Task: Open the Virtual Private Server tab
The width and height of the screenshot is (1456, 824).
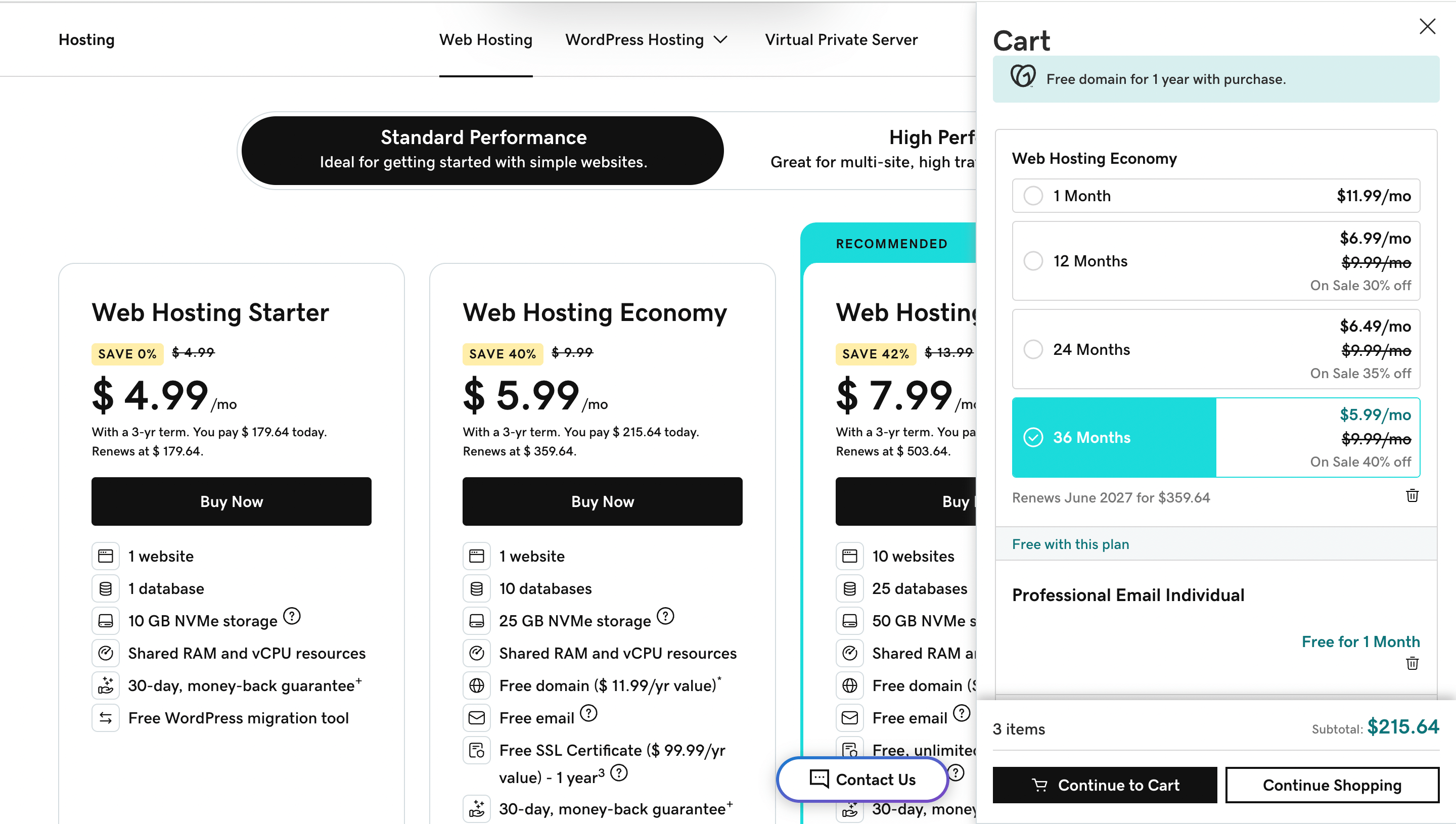Action: (x=841, y=39)
